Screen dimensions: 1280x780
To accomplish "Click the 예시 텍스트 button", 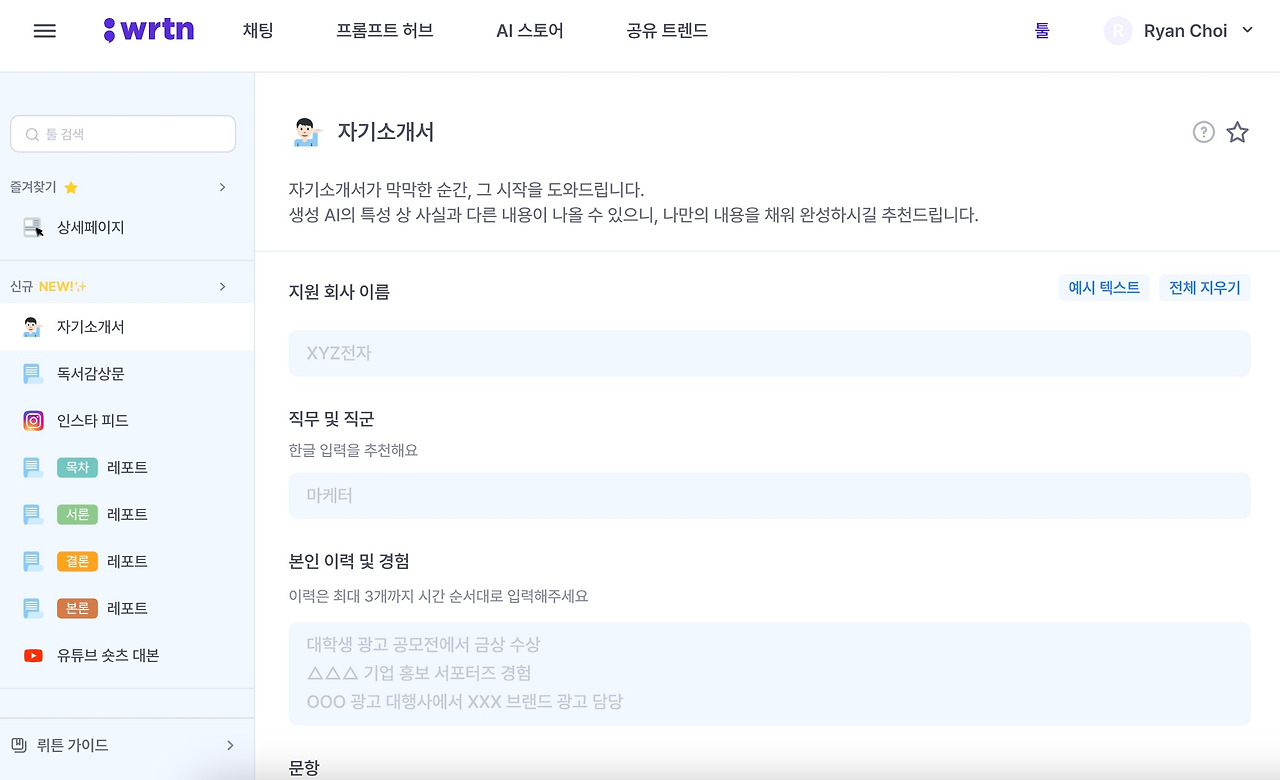I will point(1103,287).
